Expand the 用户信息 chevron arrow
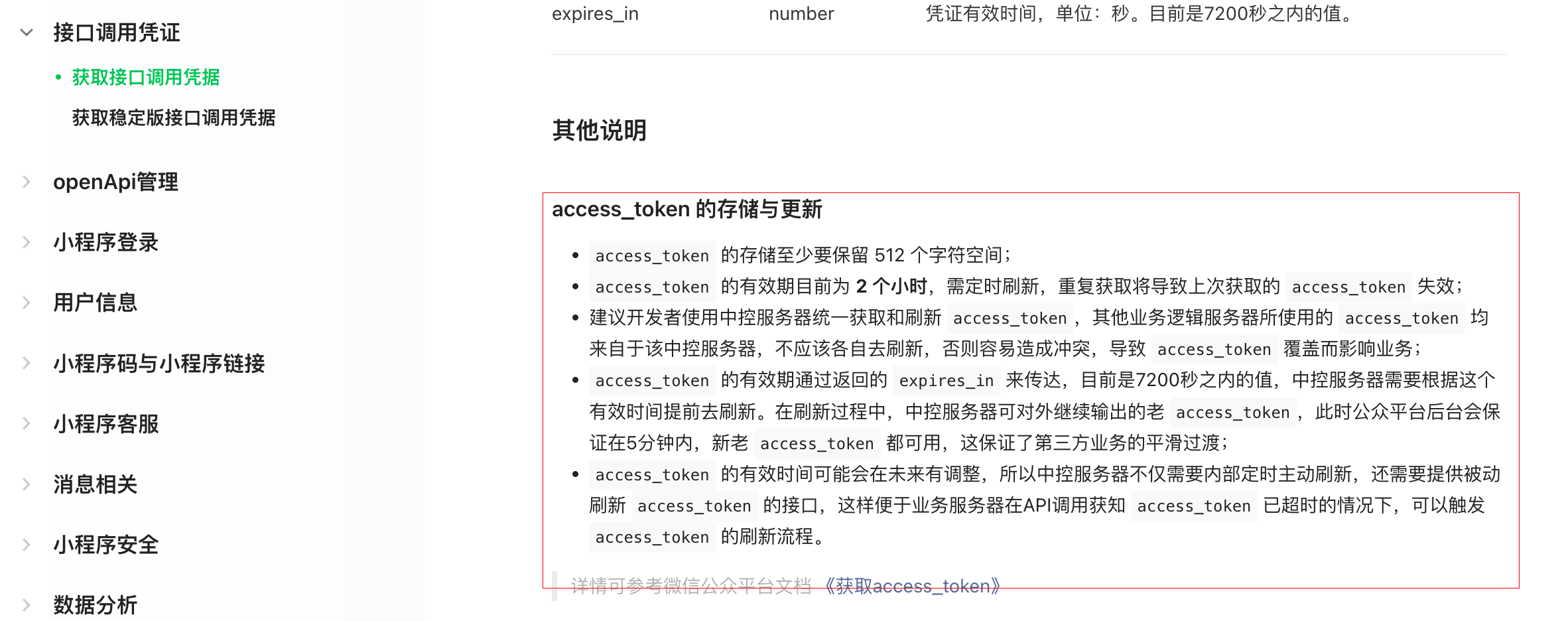Screen dimensions: 1568x621 tap(27, 303)
